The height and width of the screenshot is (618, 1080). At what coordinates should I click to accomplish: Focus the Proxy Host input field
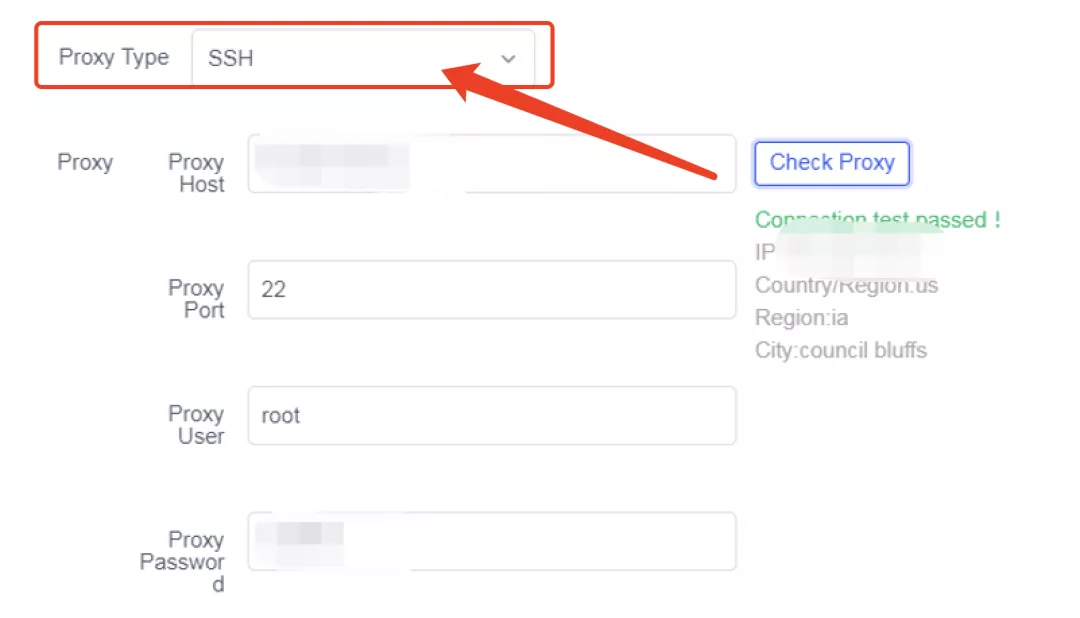492,163
